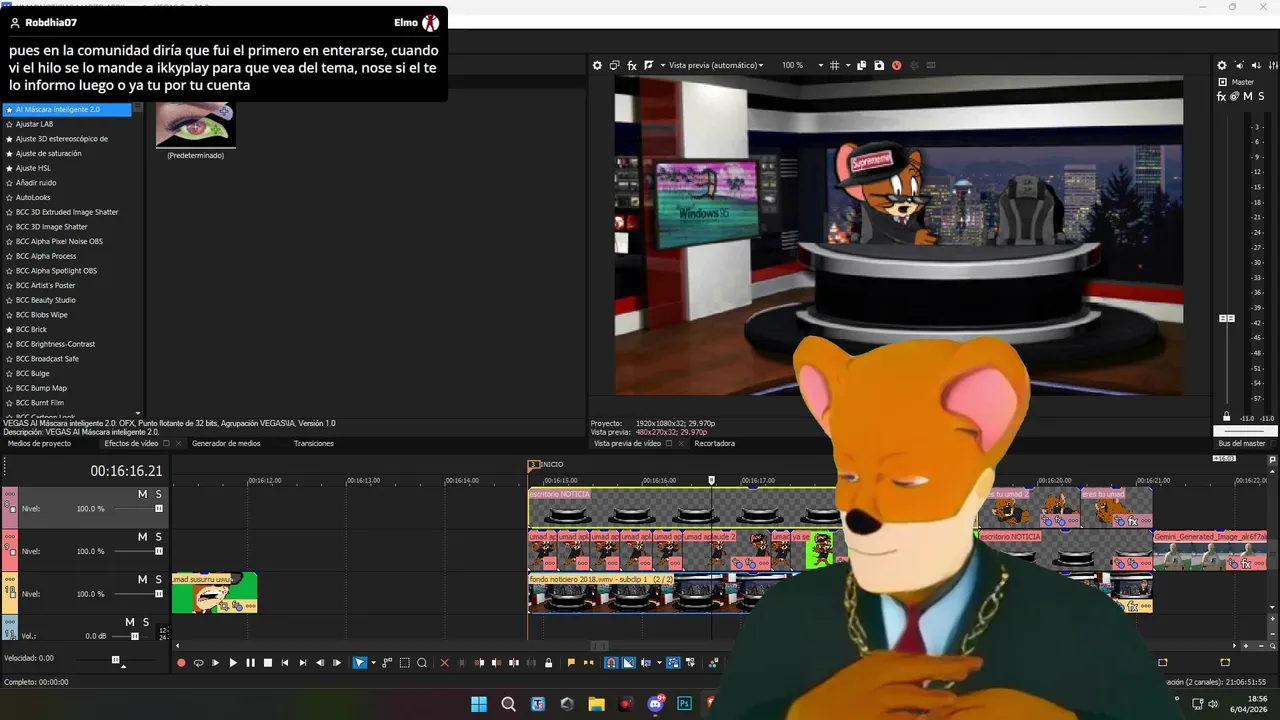1280x720 pixels.
Task: Start playback from the beginning icon
Action: point(215,663)
